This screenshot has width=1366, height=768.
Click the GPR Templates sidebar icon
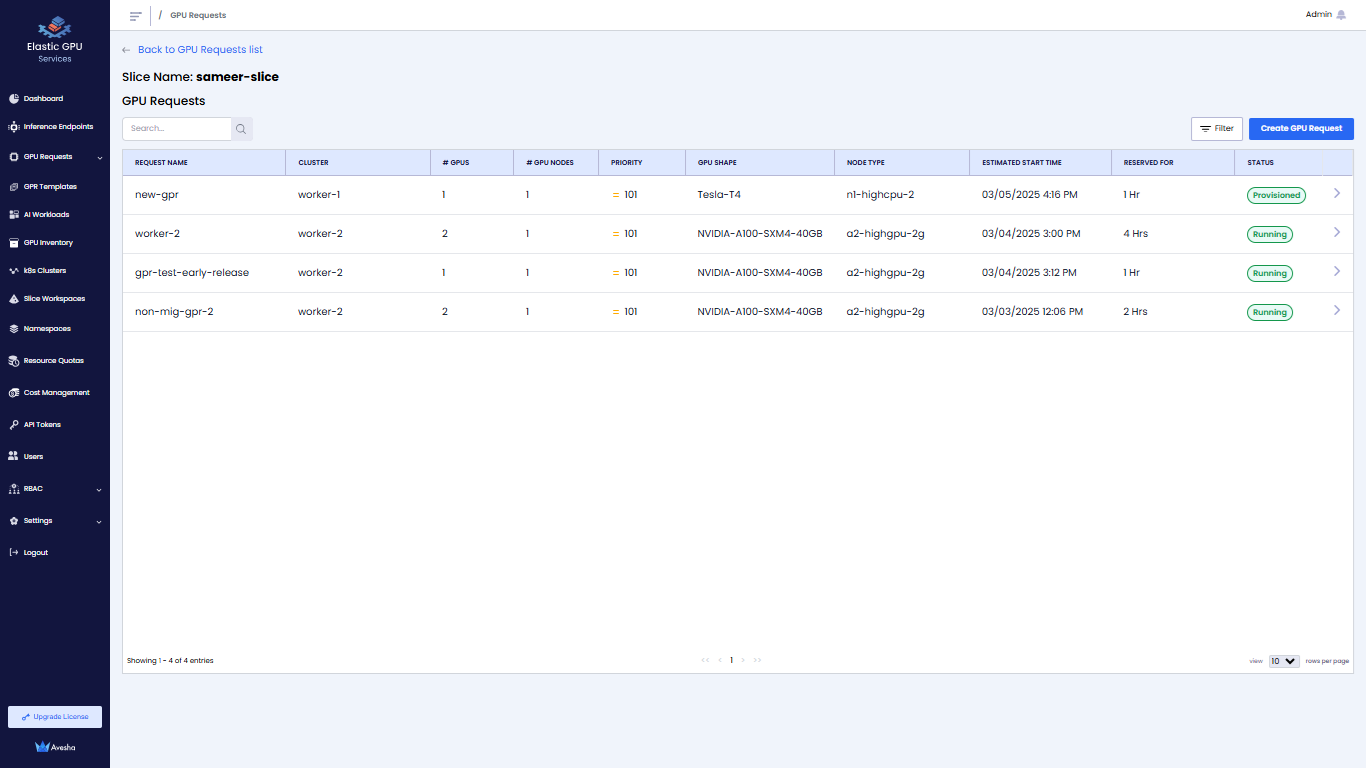[14, 187]
